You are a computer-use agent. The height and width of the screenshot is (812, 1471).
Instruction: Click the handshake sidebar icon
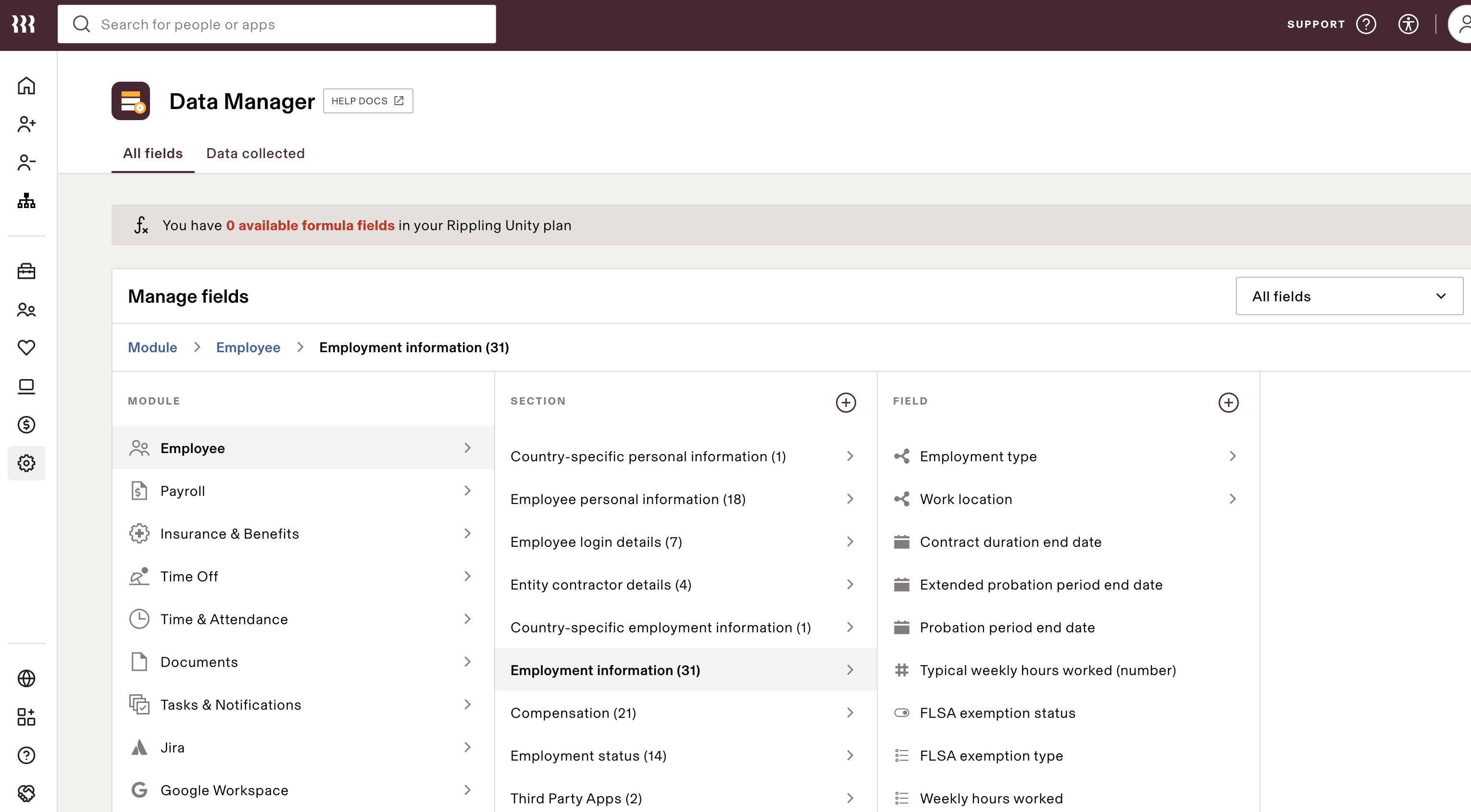26,793
